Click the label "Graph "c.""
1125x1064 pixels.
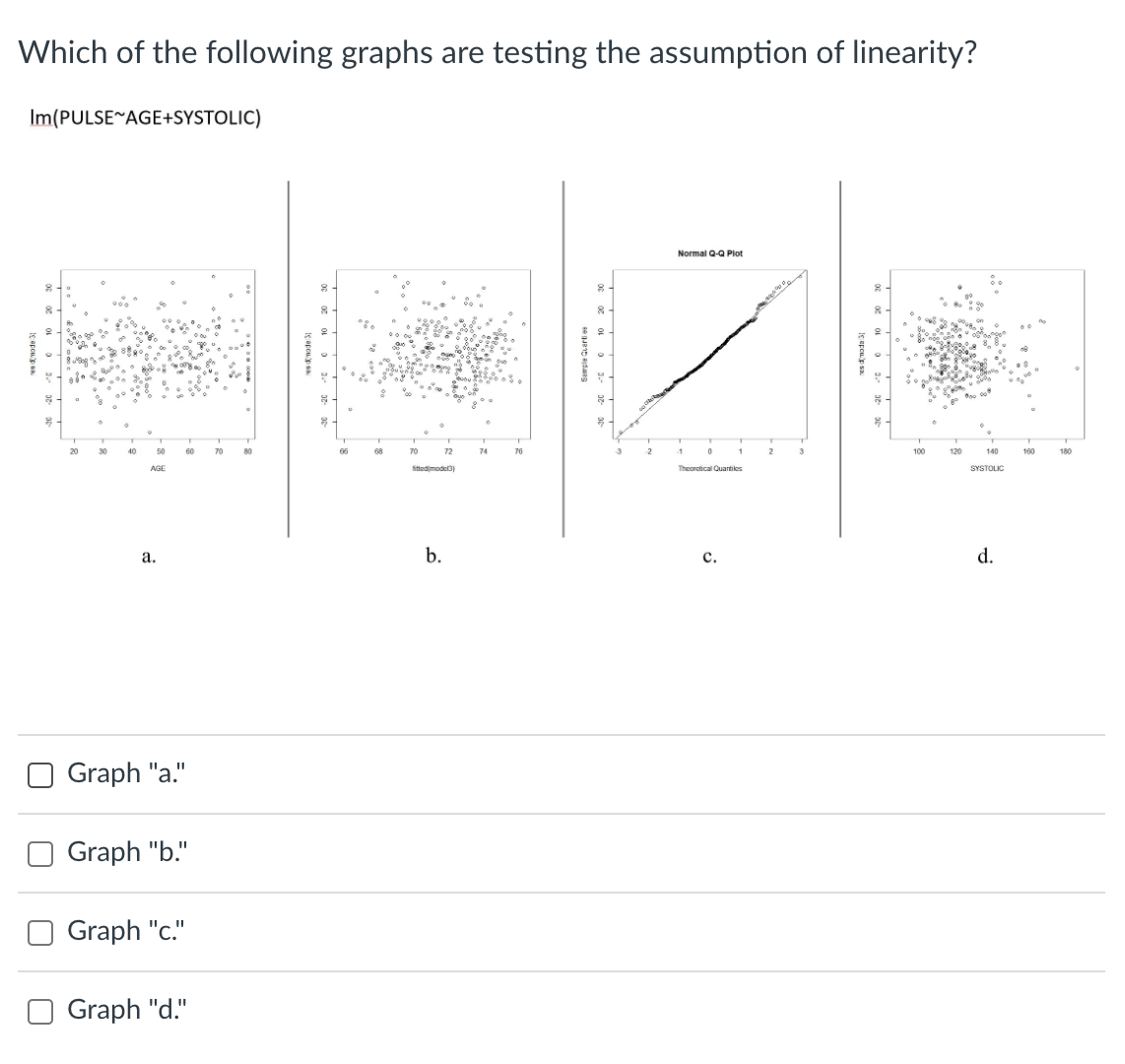tap(122, 930)
